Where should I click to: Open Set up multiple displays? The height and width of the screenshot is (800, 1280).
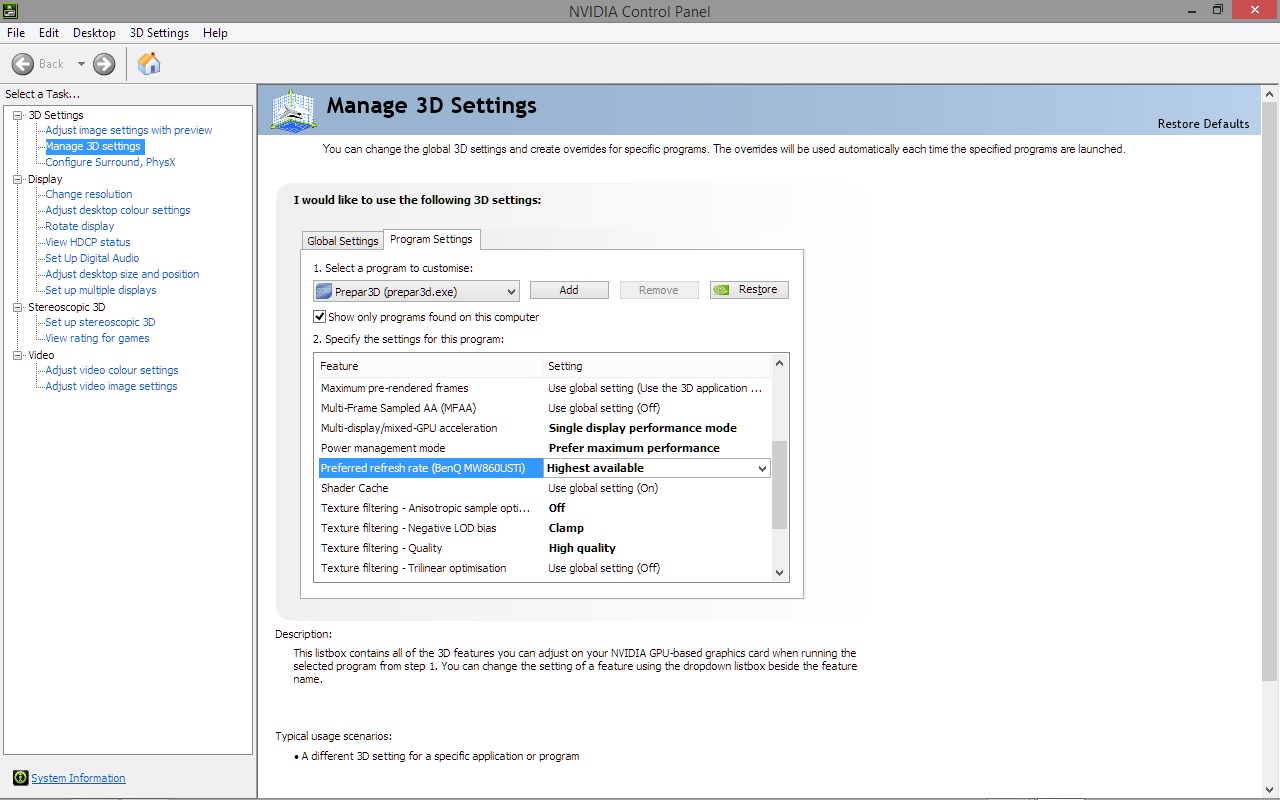101,290
